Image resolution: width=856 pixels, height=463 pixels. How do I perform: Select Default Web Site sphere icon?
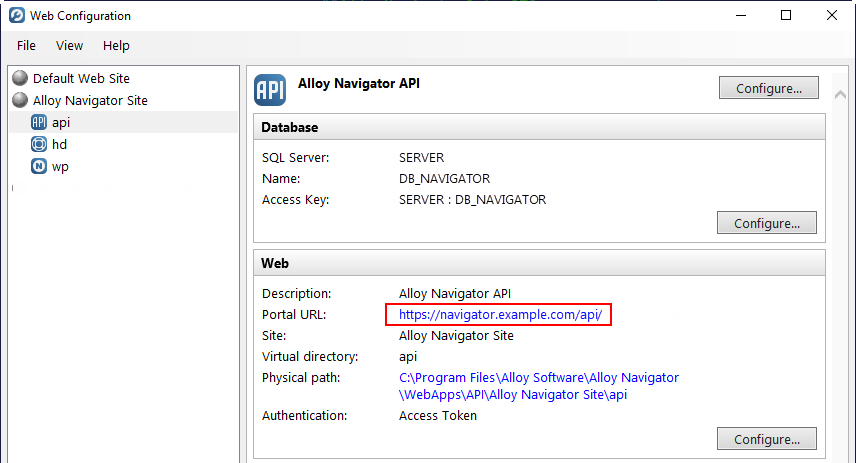pyautogui.click(x=20, y=78)
